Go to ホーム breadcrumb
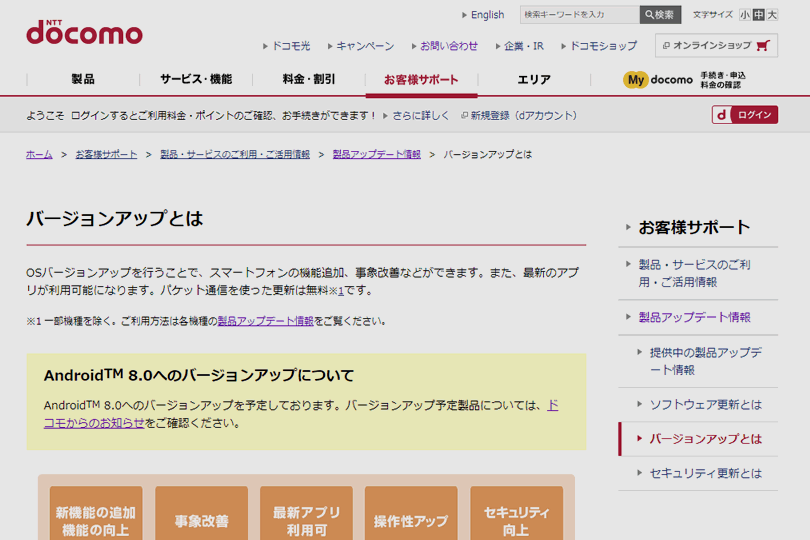Image resolution: width=810 pixels, height=540 pixels. pos(39,154)
